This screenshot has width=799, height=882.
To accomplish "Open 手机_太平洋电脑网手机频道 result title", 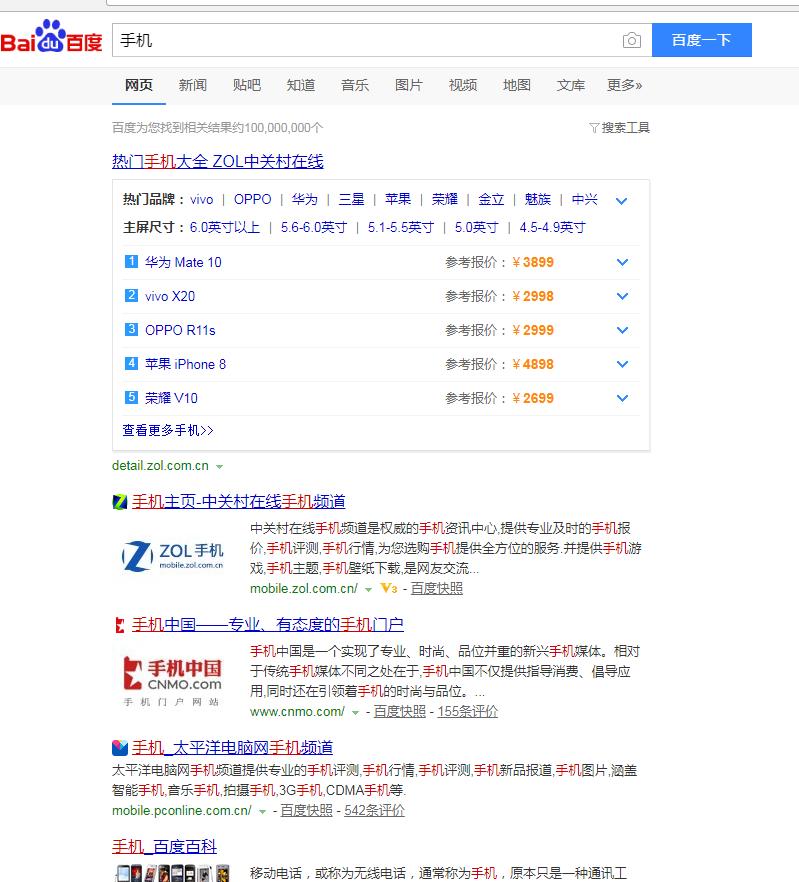I will (x=232, y=748).
